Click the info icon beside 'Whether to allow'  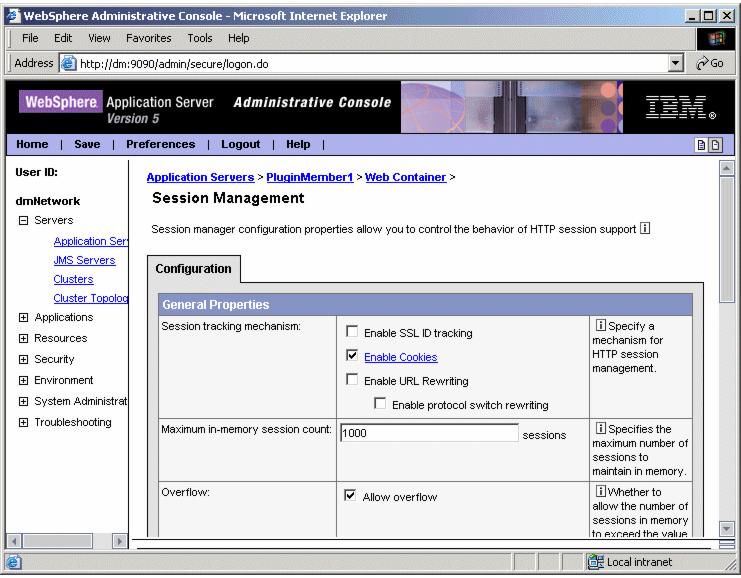tap(600, 491)
